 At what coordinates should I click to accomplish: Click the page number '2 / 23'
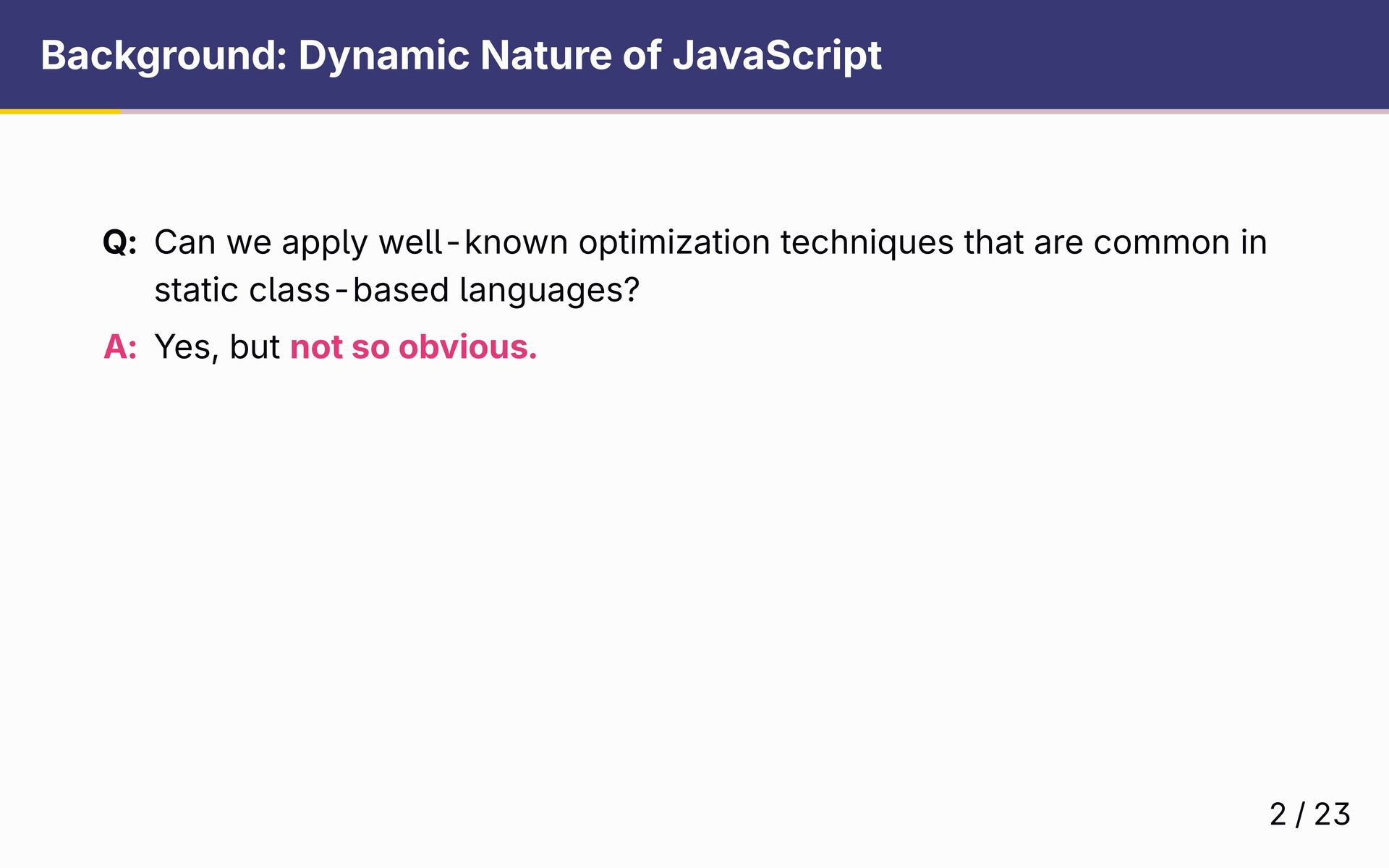click(1310, 814)
